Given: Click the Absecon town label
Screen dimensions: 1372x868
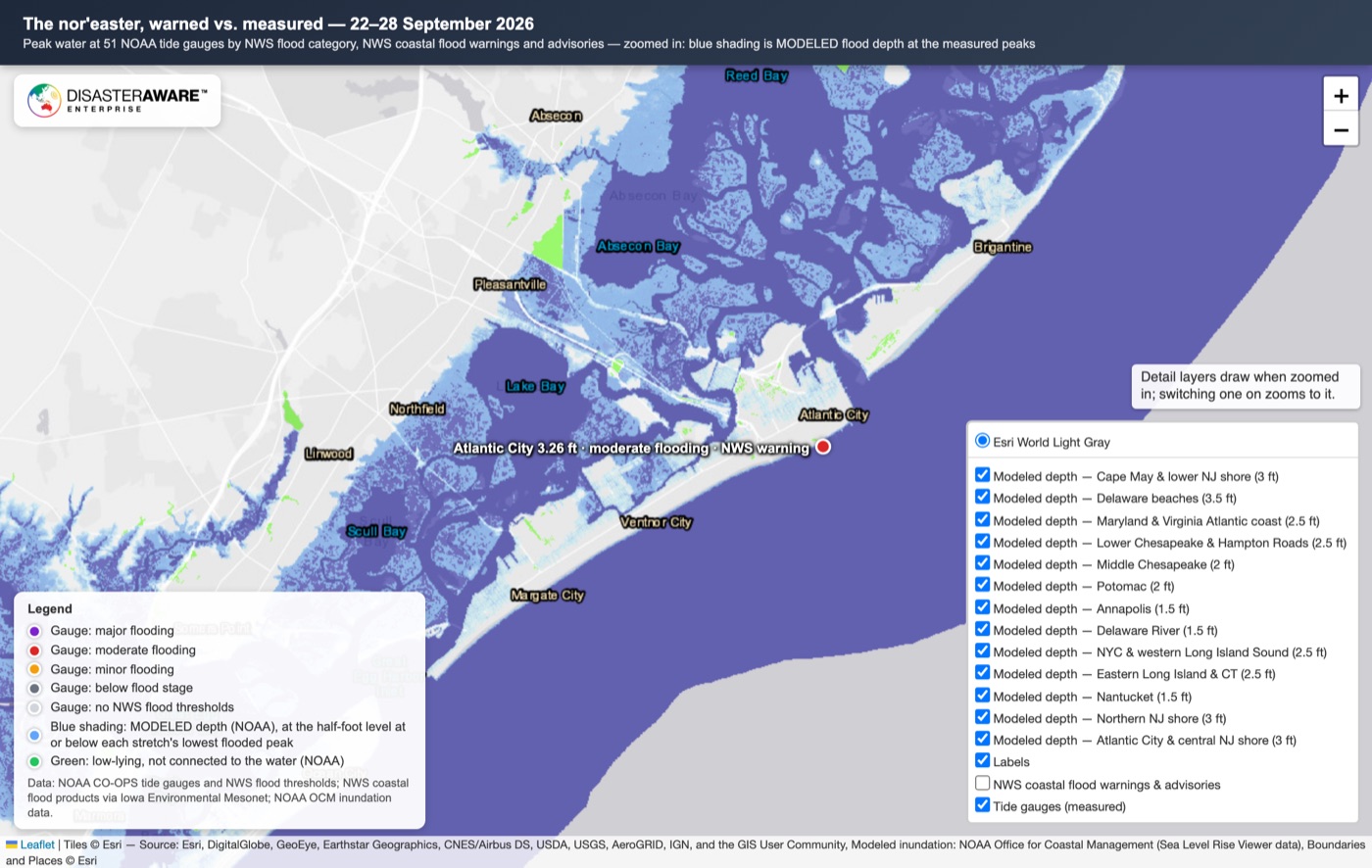Looking at the screenshot, I should [x=556, y=116].
